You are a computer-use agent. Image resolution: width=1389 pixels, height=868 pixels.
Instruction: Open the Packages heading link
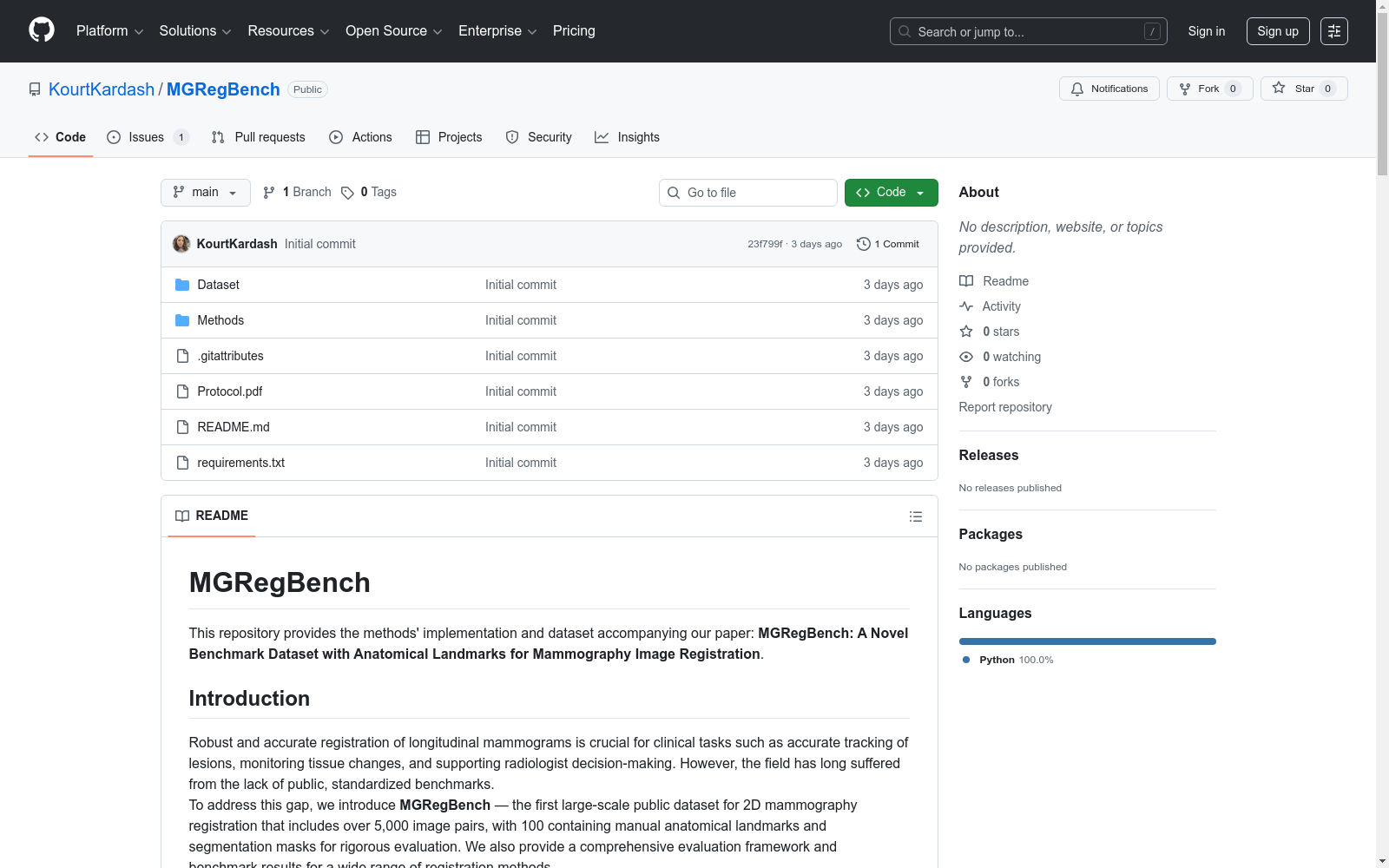click(x=991, y=534)
